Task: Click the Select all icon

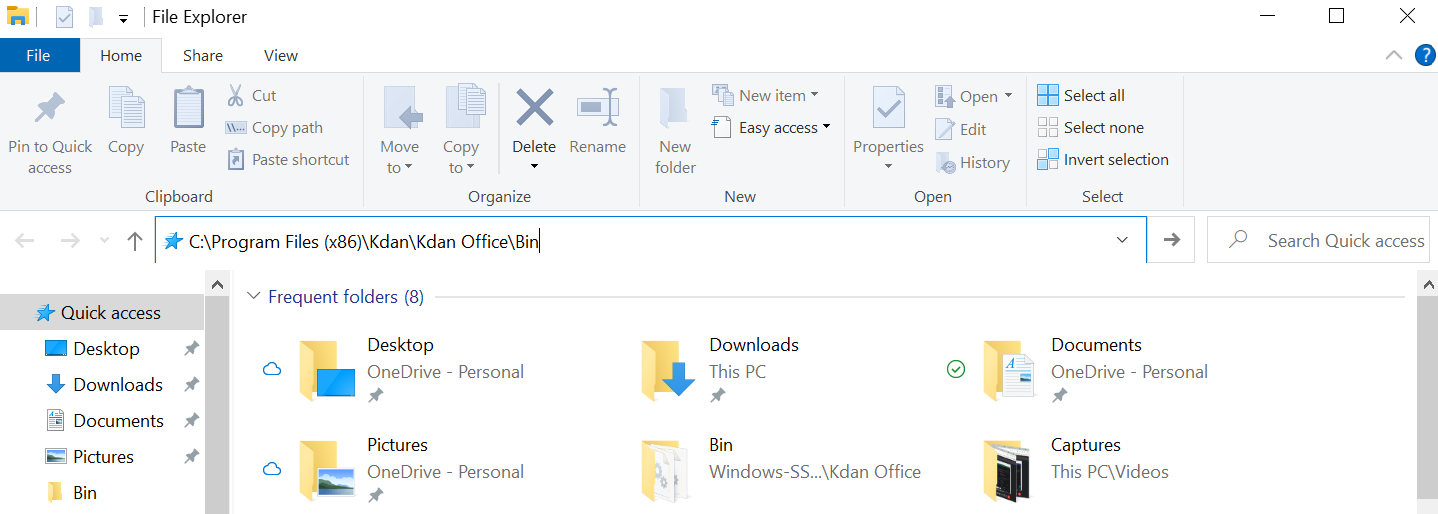Action: point(1047,95)
